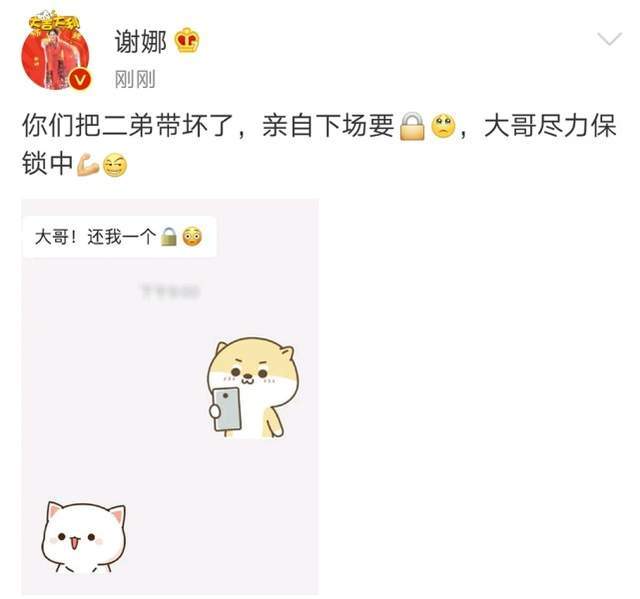Expand the post options chevron
640x599 pixels.
[x=609, y=39]
